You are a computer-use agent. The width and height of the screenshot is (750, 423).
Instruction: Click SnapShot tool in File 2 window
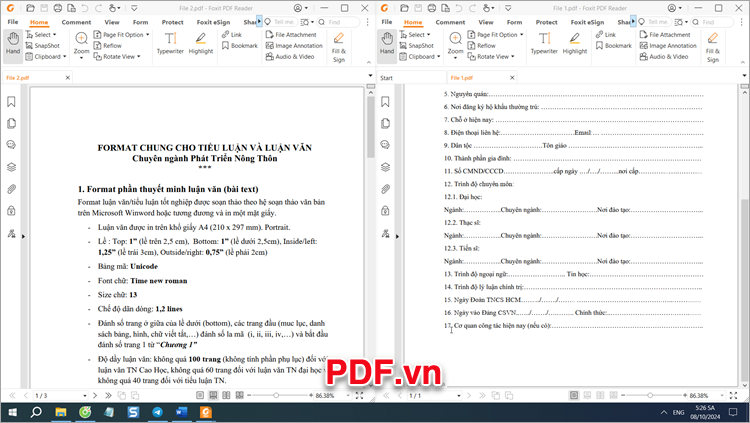[43, 45]
